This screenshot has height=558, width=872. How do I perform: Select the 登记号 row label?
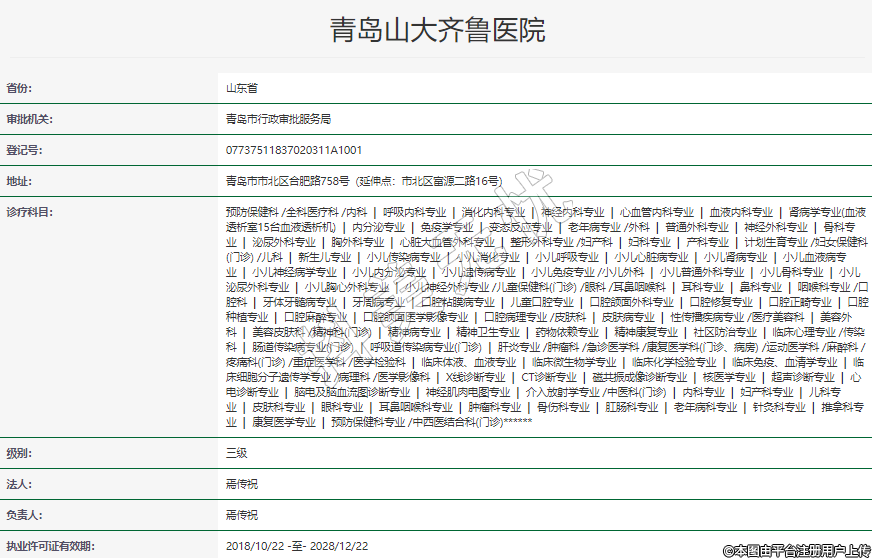click(24, 150)
